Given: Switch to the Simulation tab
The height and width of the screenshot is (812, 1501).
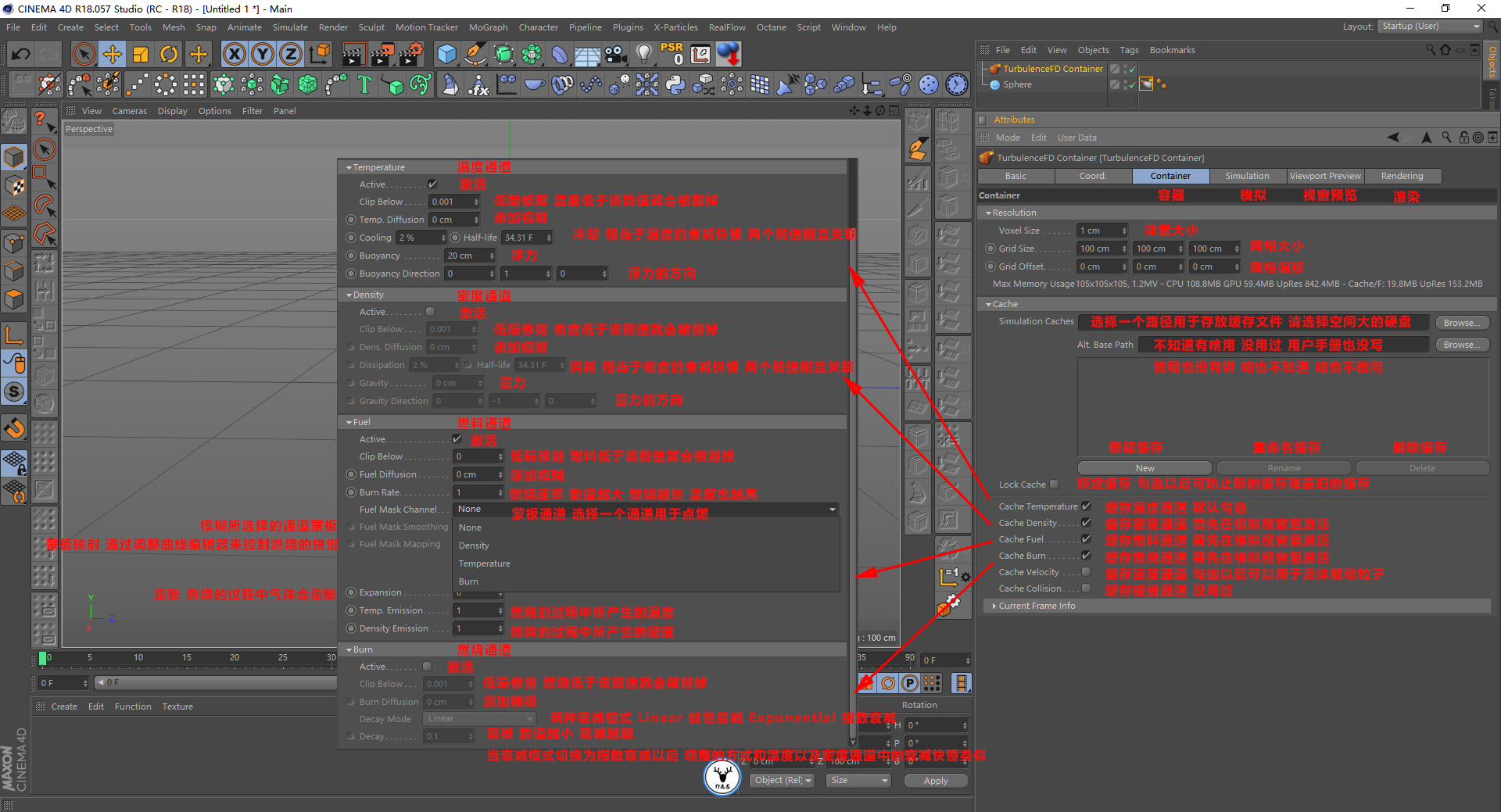Looking at the screenshot, I should tap(1247, 176).
